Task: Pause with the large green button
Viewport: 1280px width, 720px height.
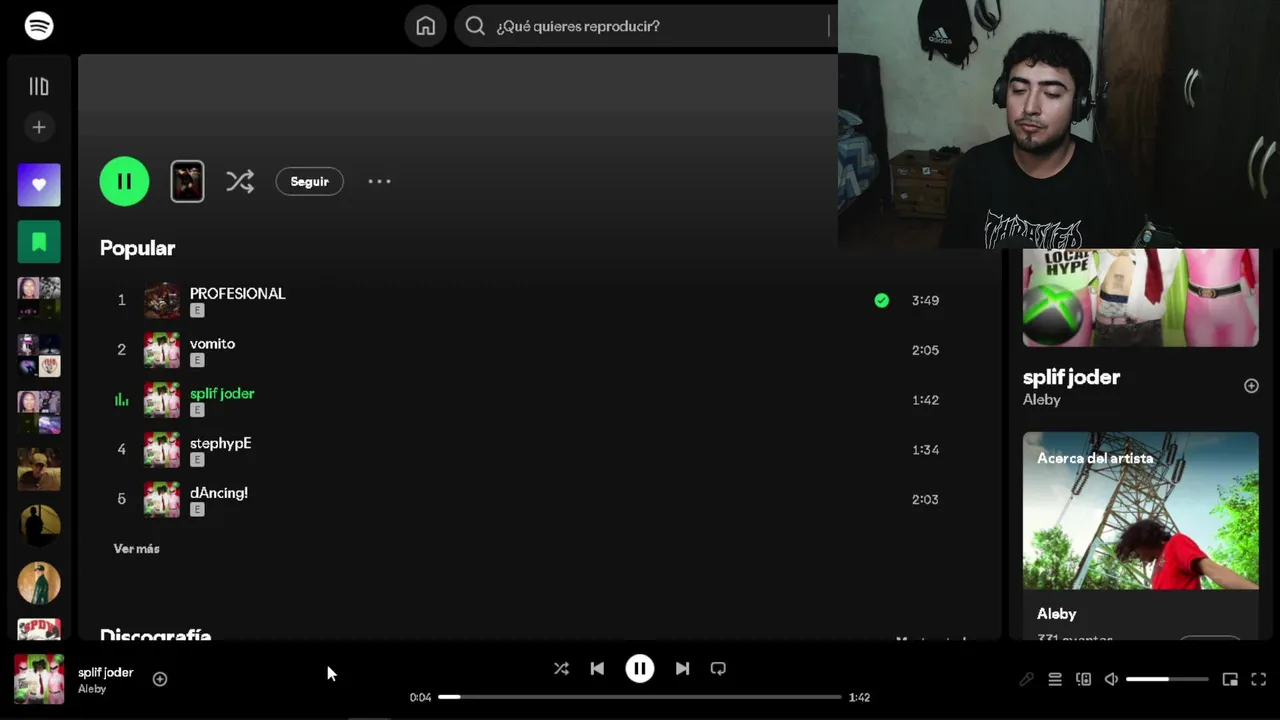Action: point(124,181)
